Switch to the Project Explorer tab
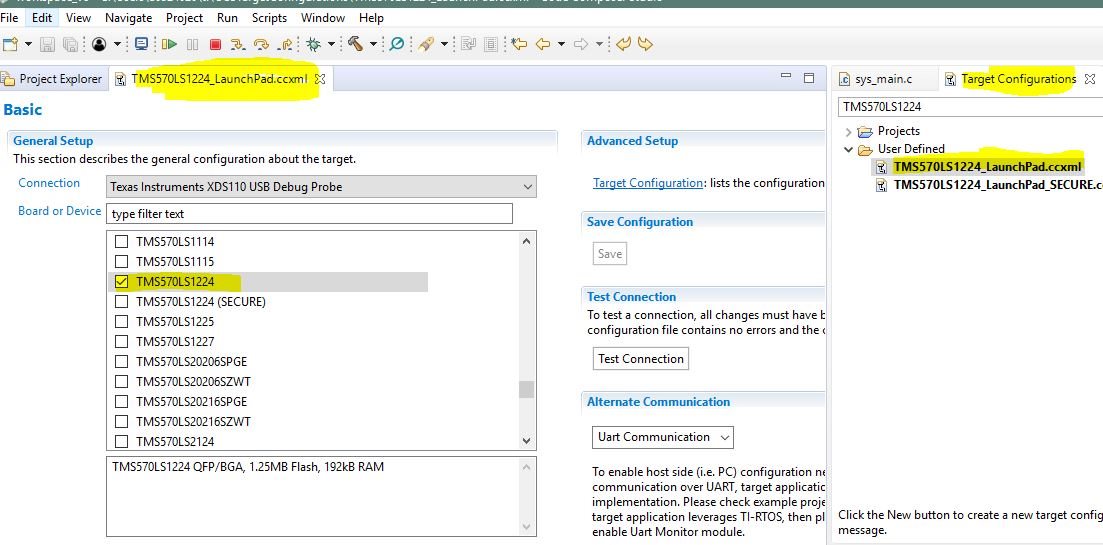 coord(53,79)
